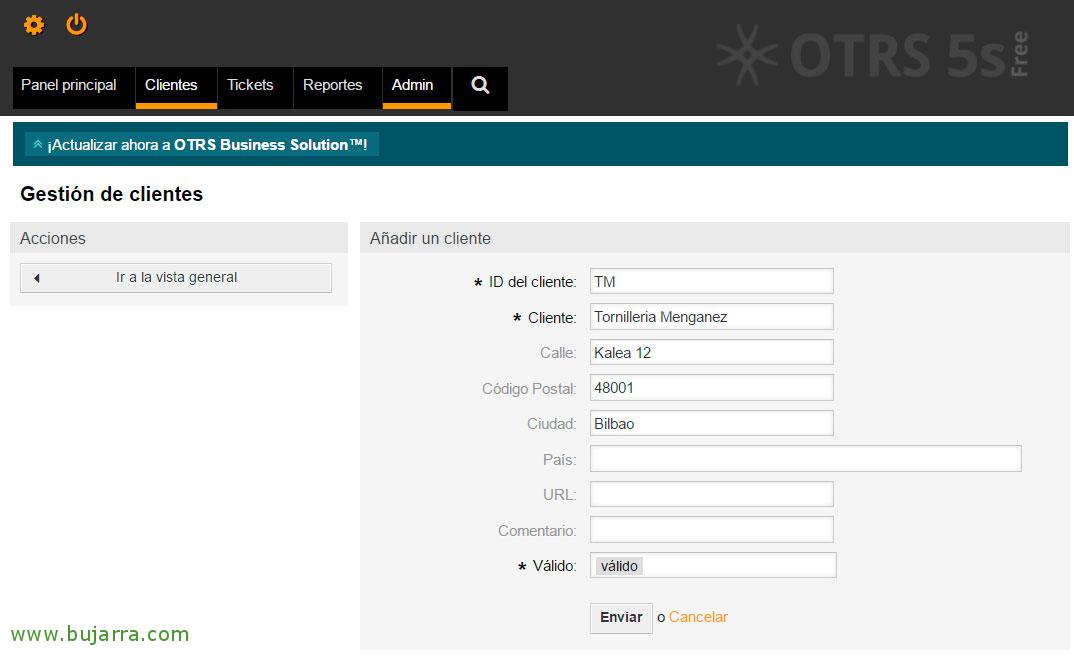Click the Ir a la vista general button

pyautogui.click(x=176, y=278)
